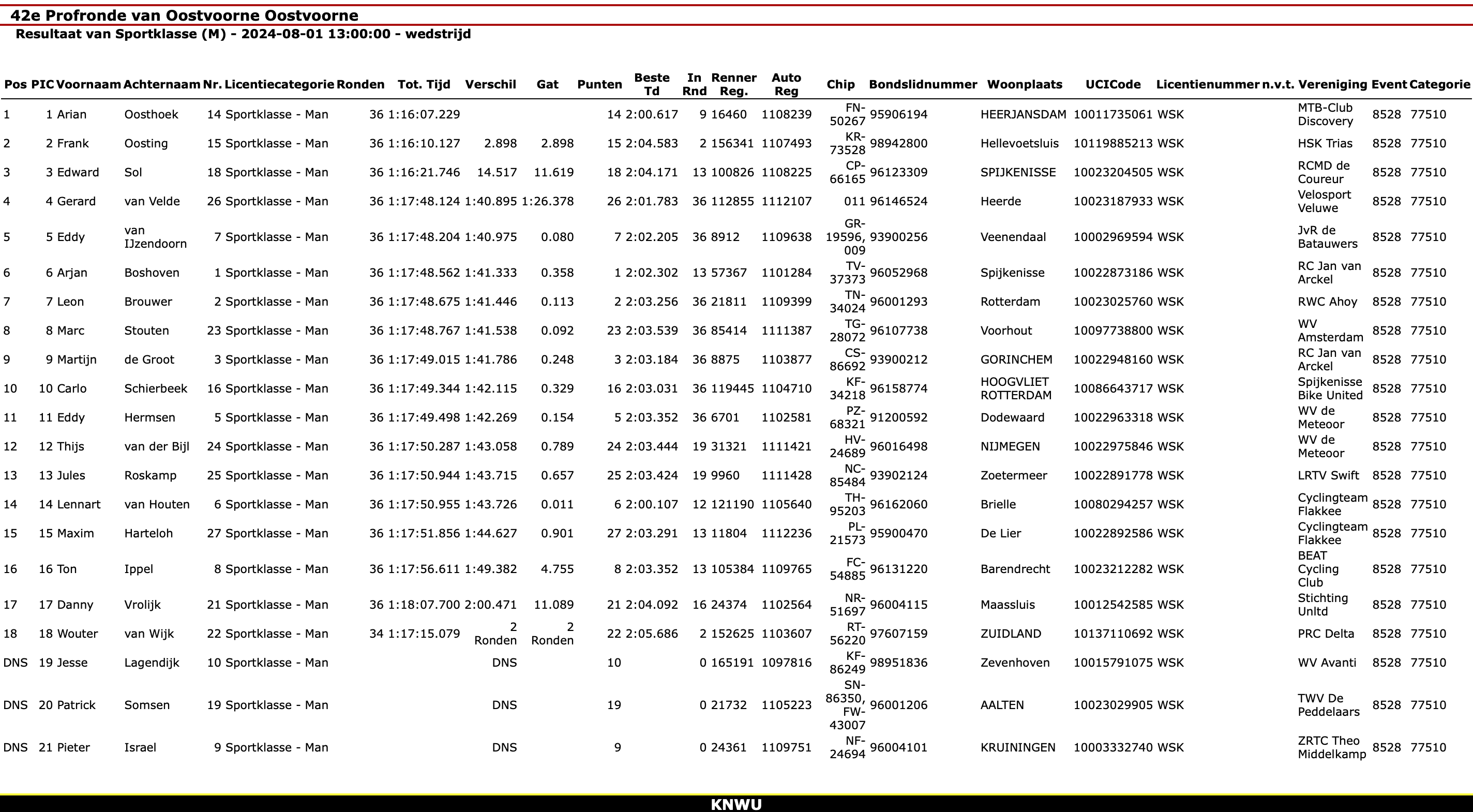Click the 'Tot. Tijd' column header

tap(424, 85)
